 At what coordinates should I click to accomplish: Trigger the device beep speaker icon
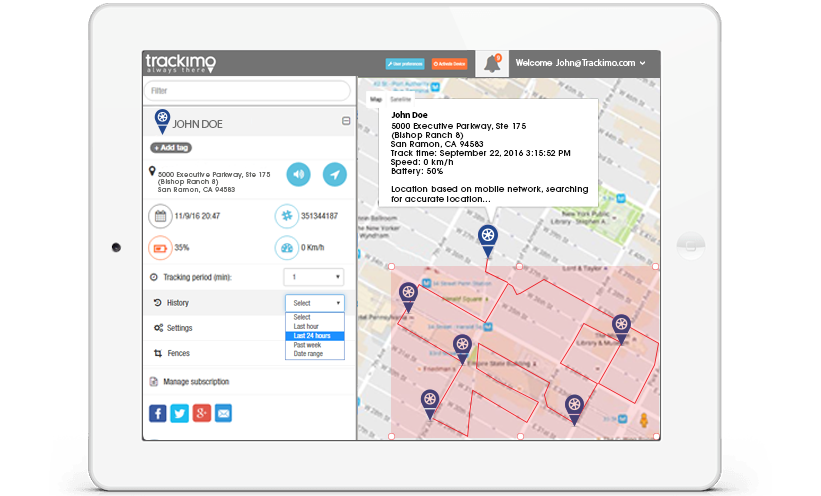click(298, 174)
